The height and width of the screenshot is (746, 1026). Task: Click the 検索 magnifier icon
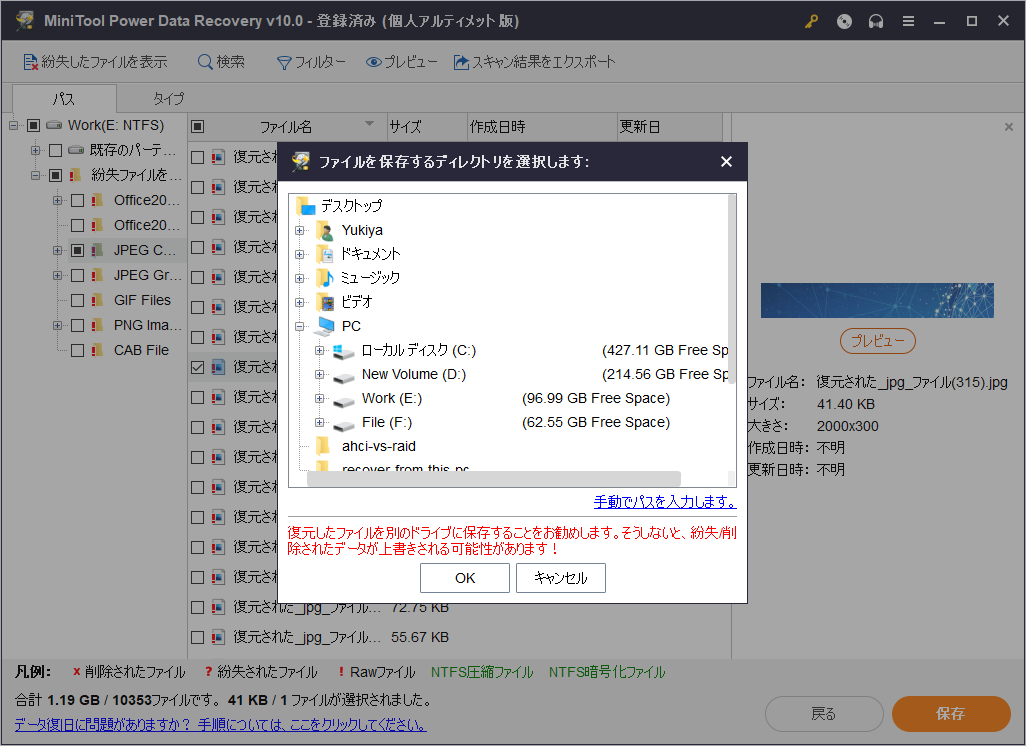click(x=205, y=62)
